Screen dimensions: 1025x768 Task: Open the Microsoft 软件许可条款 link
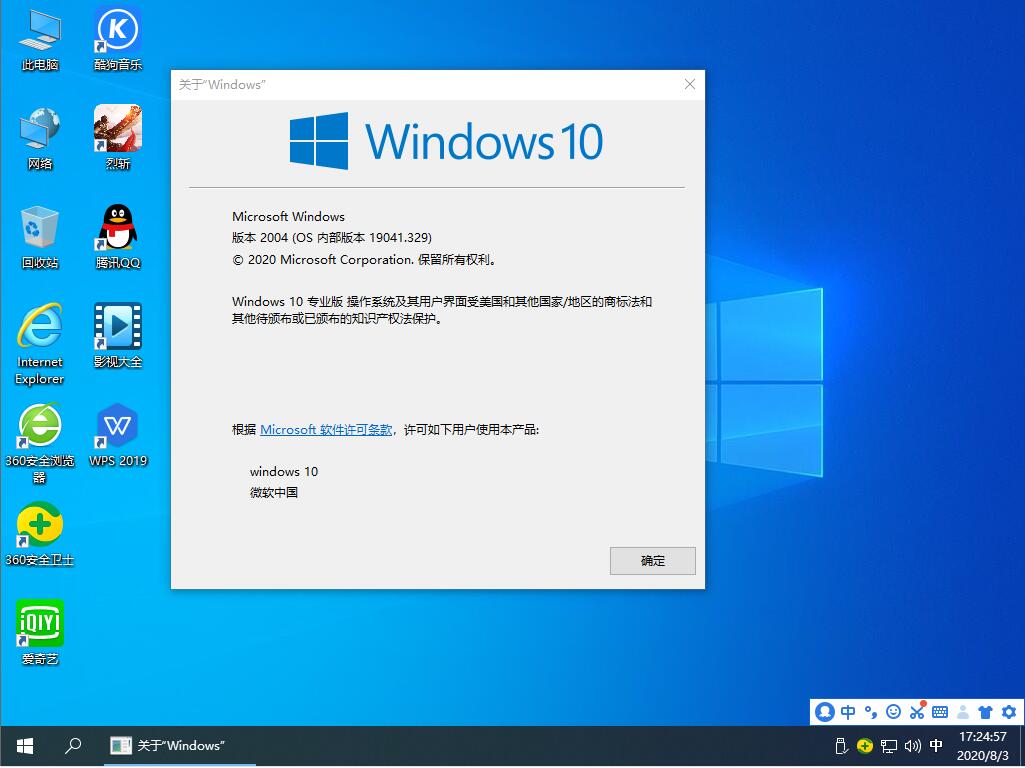pos(325,429)
